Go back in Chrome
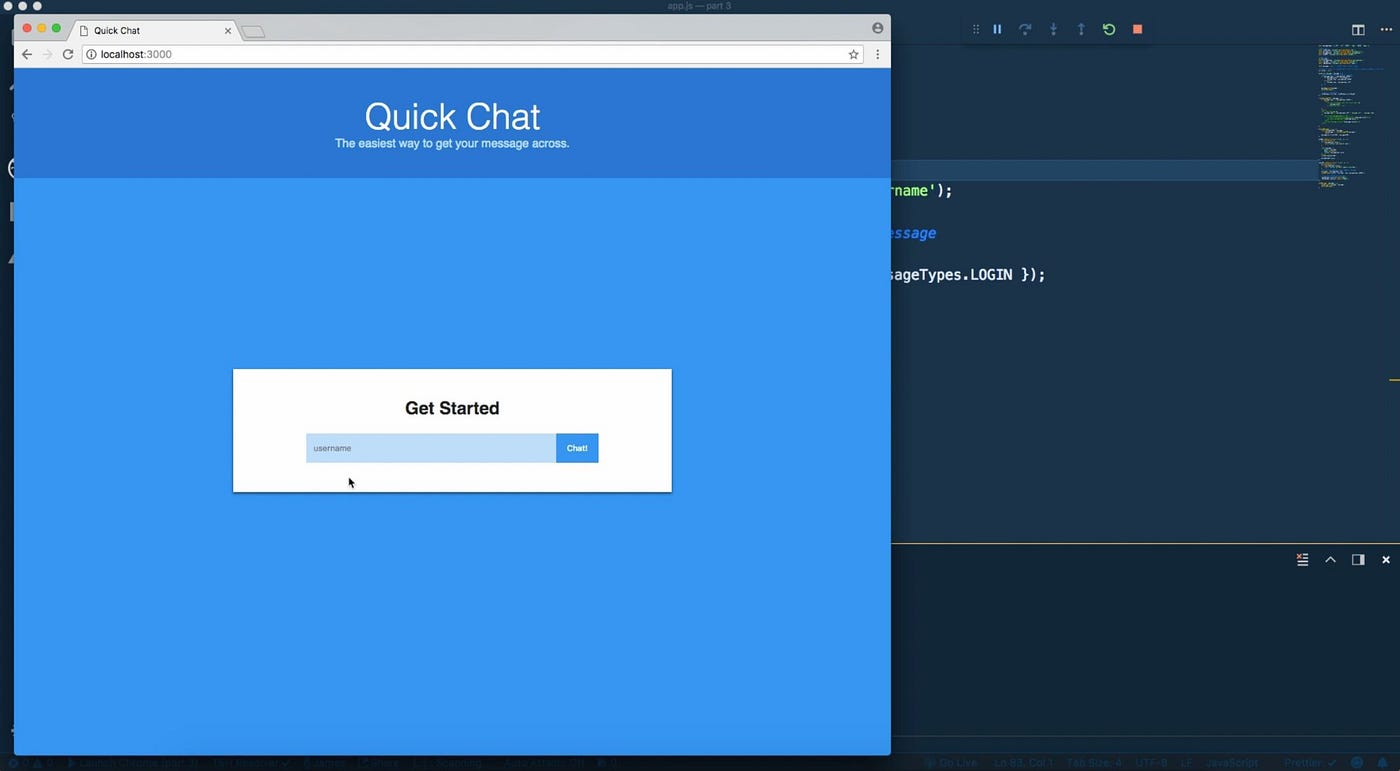This screenshot has width=1400, height=771. [27, 54]
